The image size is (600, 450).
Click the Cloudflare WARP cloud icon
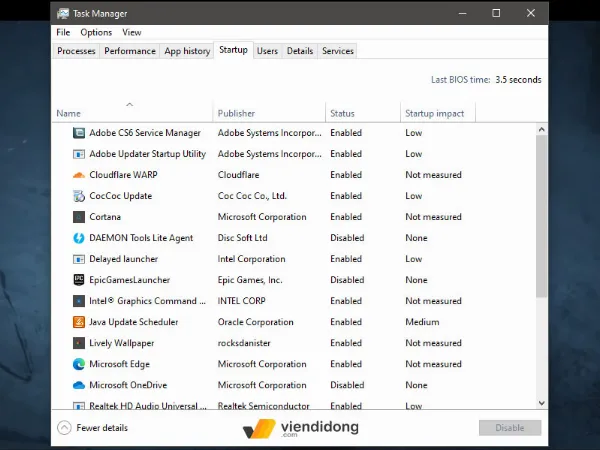80,175
